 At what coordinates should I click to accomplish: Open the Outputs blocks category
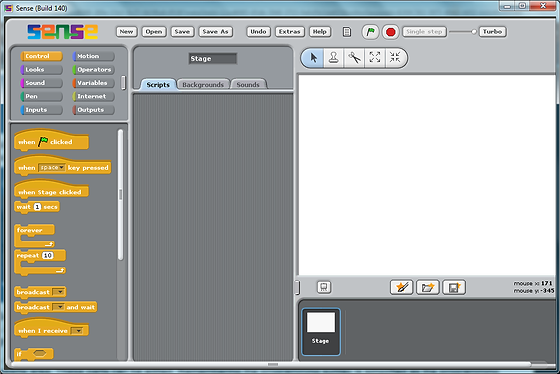94,110
